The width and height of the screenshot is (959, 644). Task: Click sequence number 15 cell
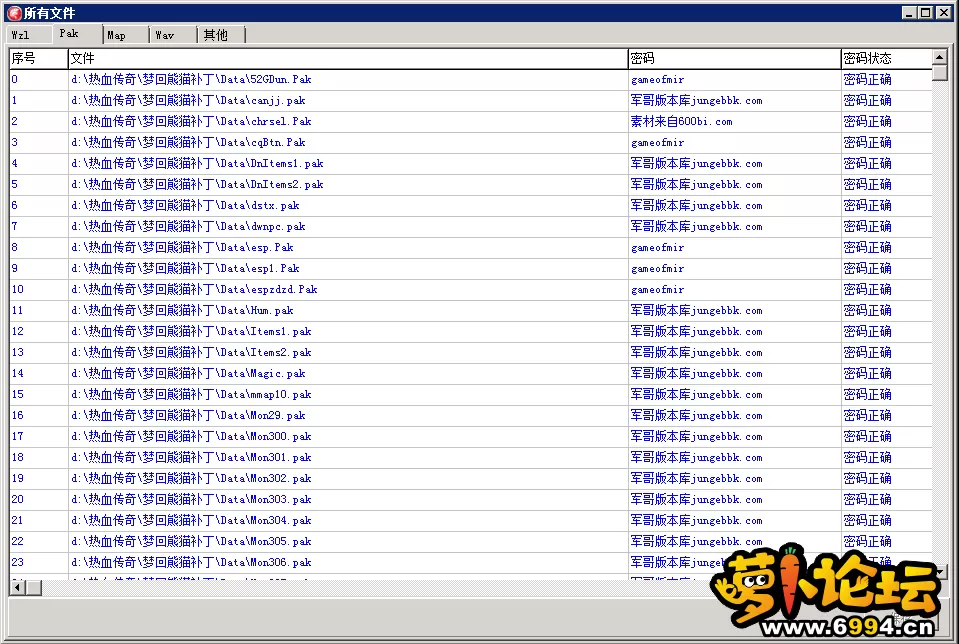pyautogui.click(x=39, y=394)
